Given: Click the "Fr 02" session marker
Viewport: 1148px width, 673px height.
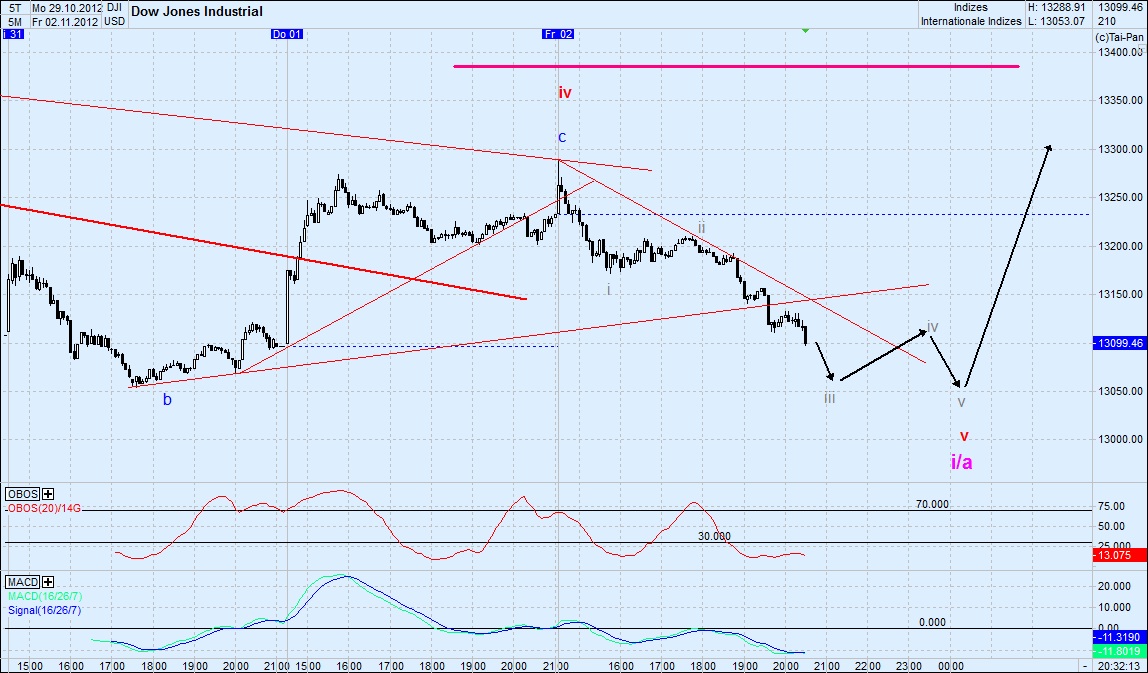Looking at the screenshot, I should (x=558, y=33).
